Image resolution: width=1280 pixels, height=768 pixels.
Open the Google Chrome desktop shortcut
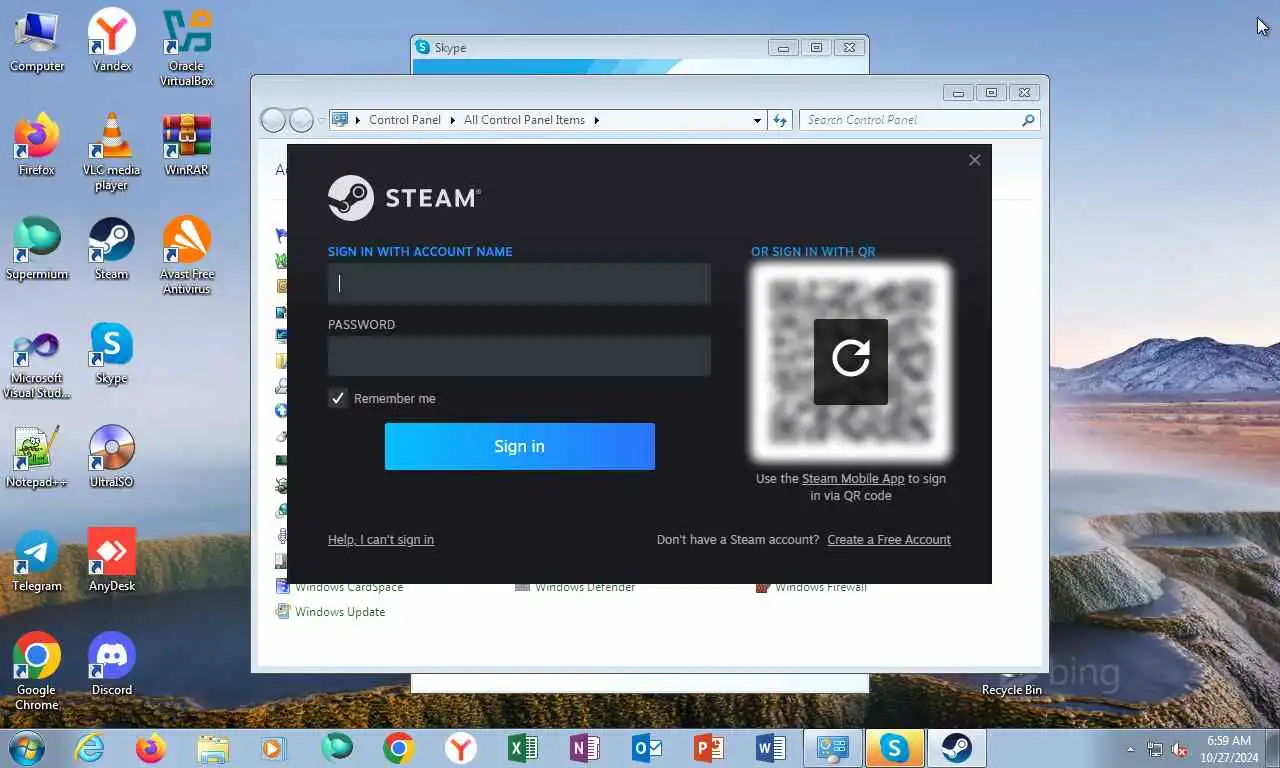point(37,672)
